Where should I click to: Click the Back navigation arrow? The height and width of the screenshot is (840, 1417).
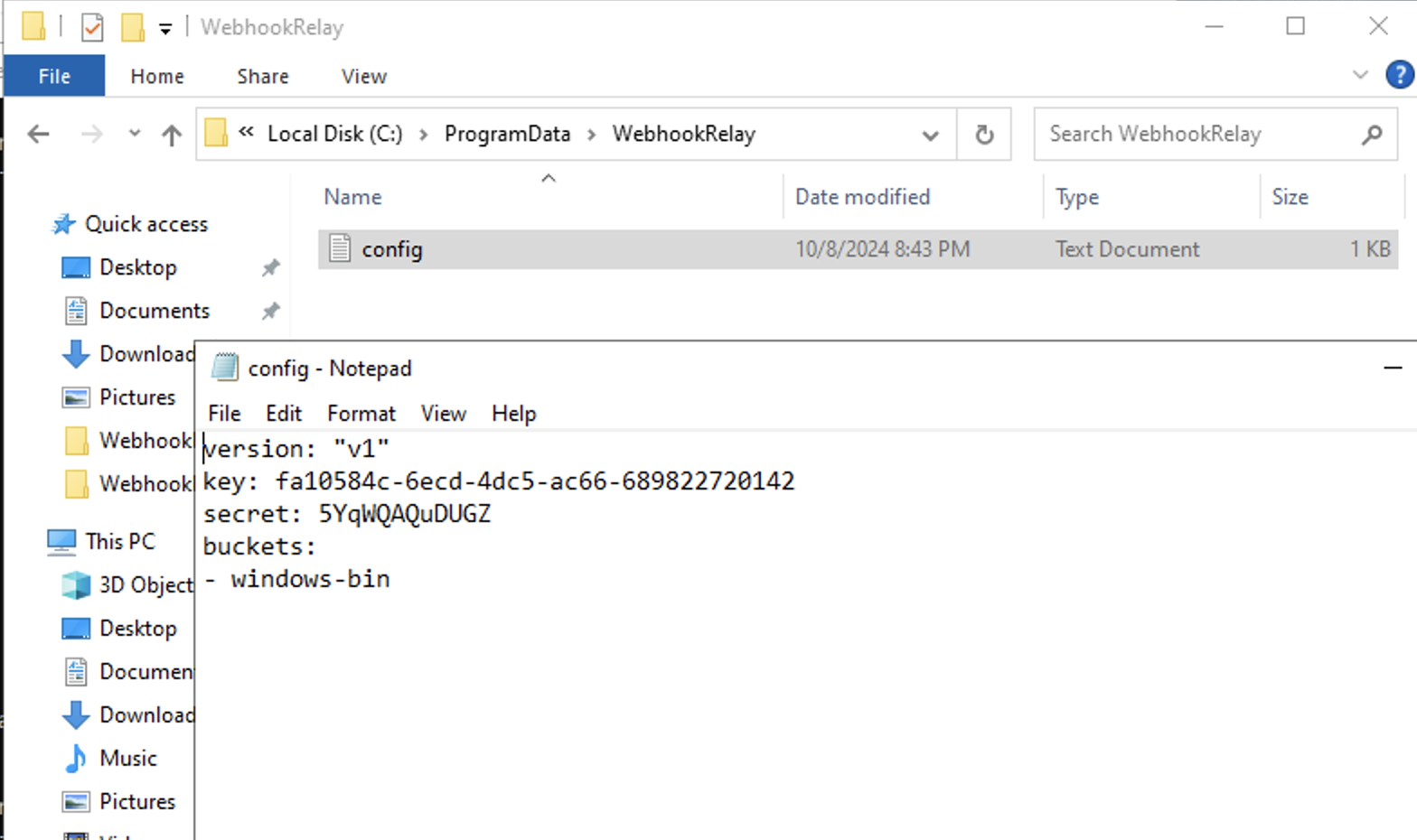(x=38, y=135)
